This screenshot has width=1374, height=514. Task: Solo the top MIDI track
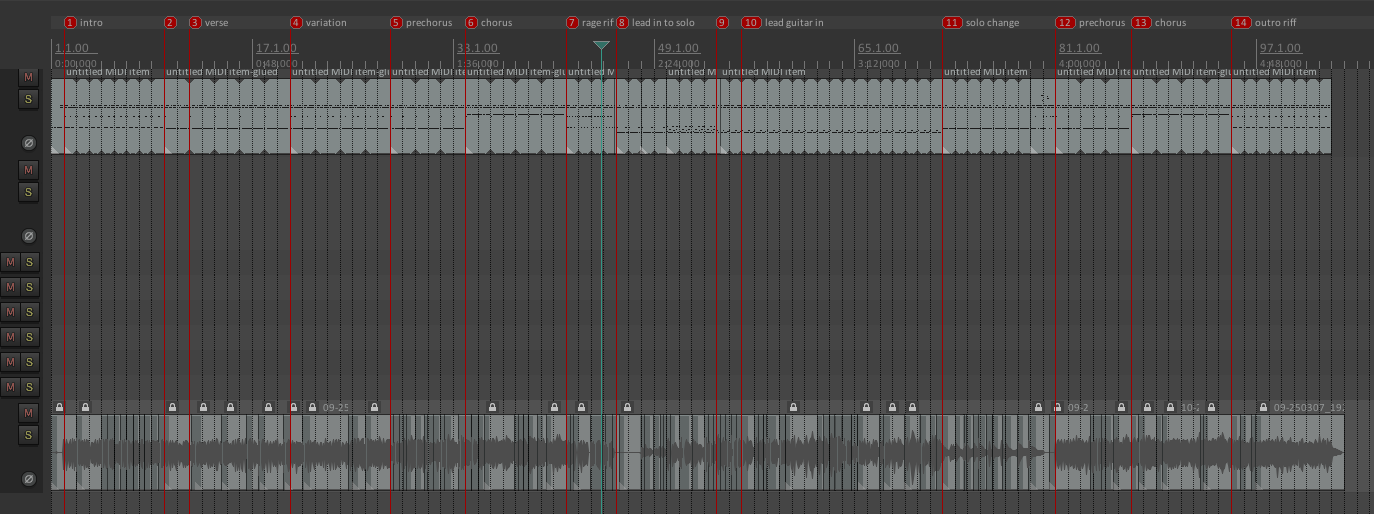[x=29, y=99]
